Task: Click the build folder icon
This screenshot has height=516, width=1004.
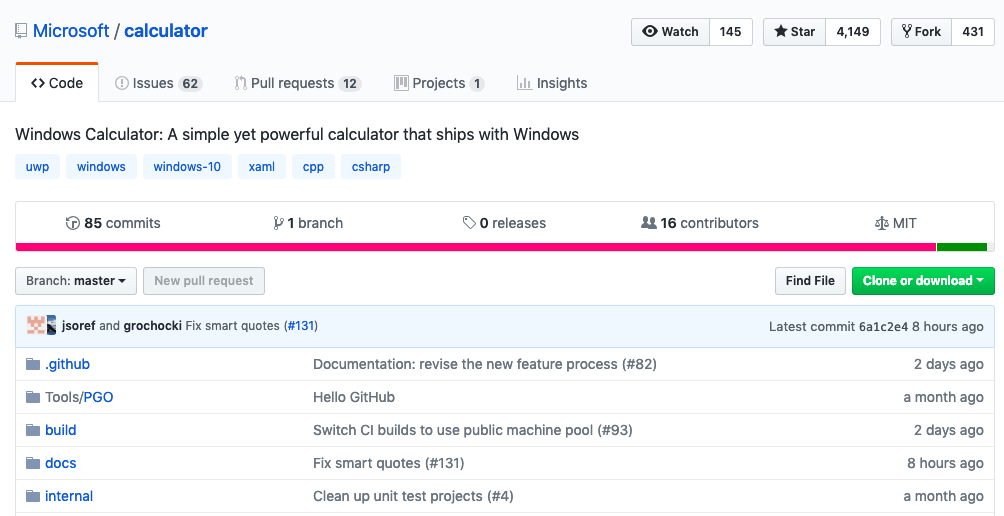Action: click(33, 430)
